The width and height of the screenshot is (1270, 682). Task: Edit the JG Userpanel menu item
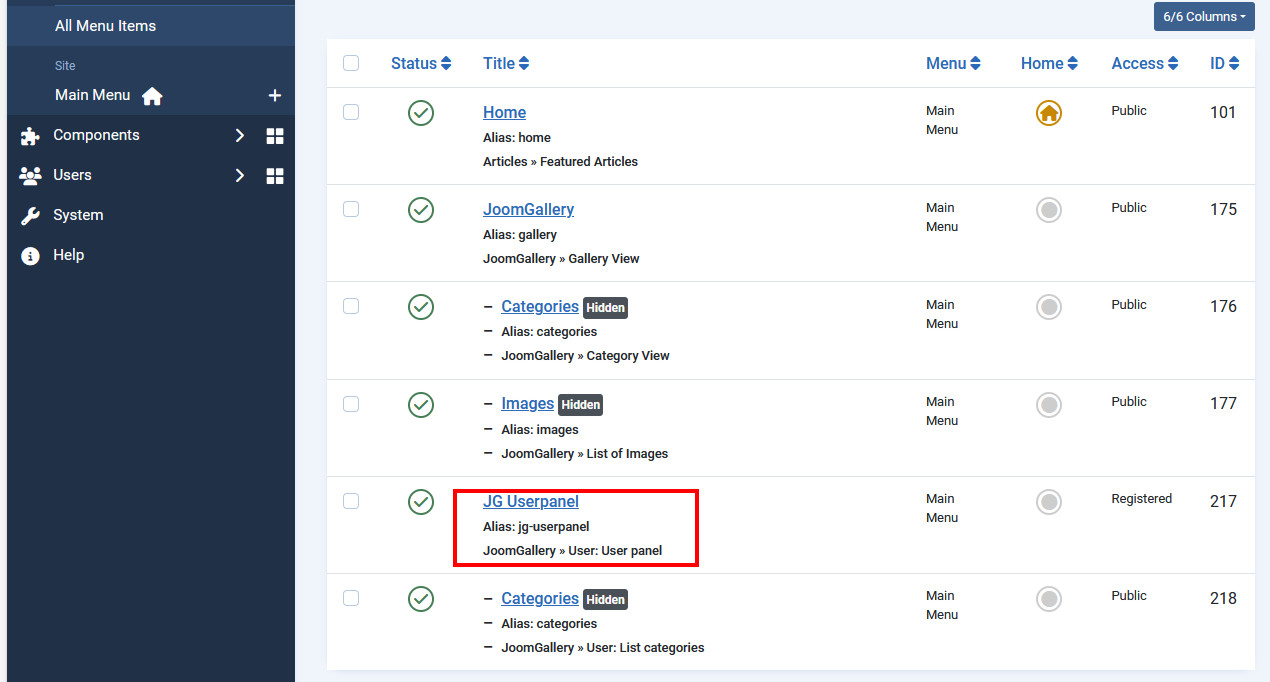click(531, 501)
